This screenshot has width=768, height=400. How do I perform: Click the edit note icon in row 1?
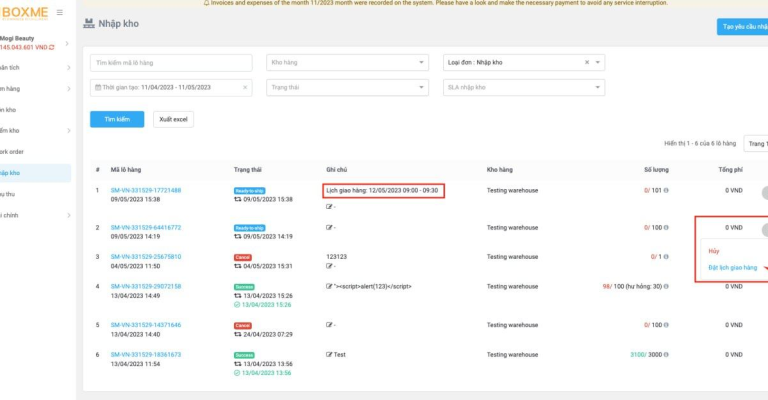pos(329,207)
